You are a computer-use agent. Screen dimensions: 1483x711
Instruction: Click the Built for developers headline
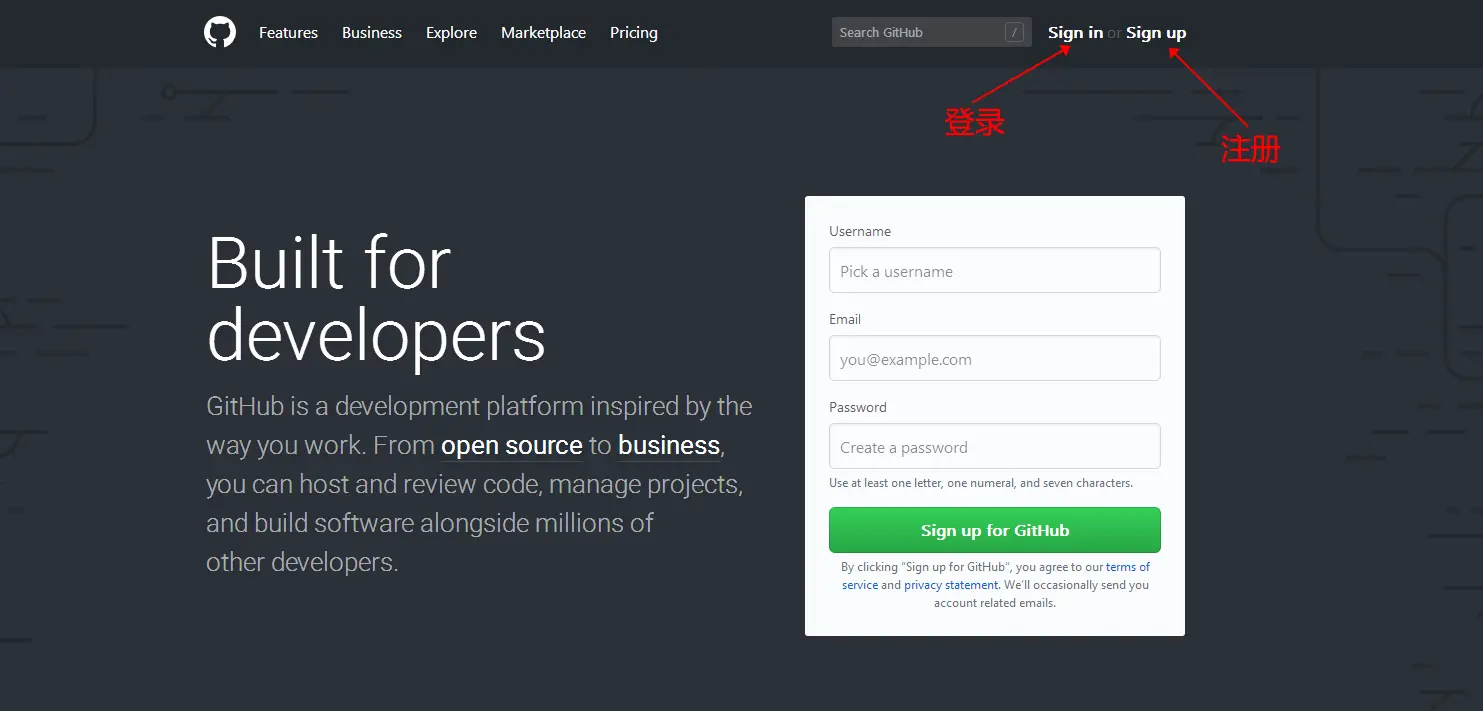pyautogui.click(x=376, y=299)
